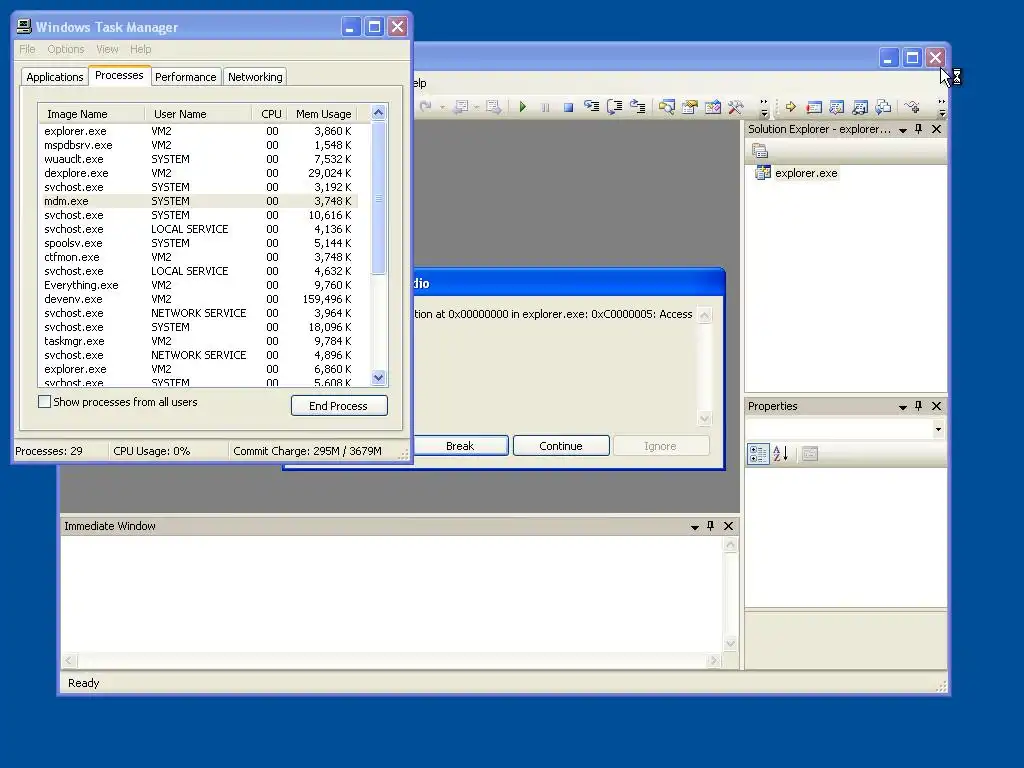This screenshot has height=768, width=1024.
Task: Close the Immediate Window panel
Action: [x=729, y=526]
